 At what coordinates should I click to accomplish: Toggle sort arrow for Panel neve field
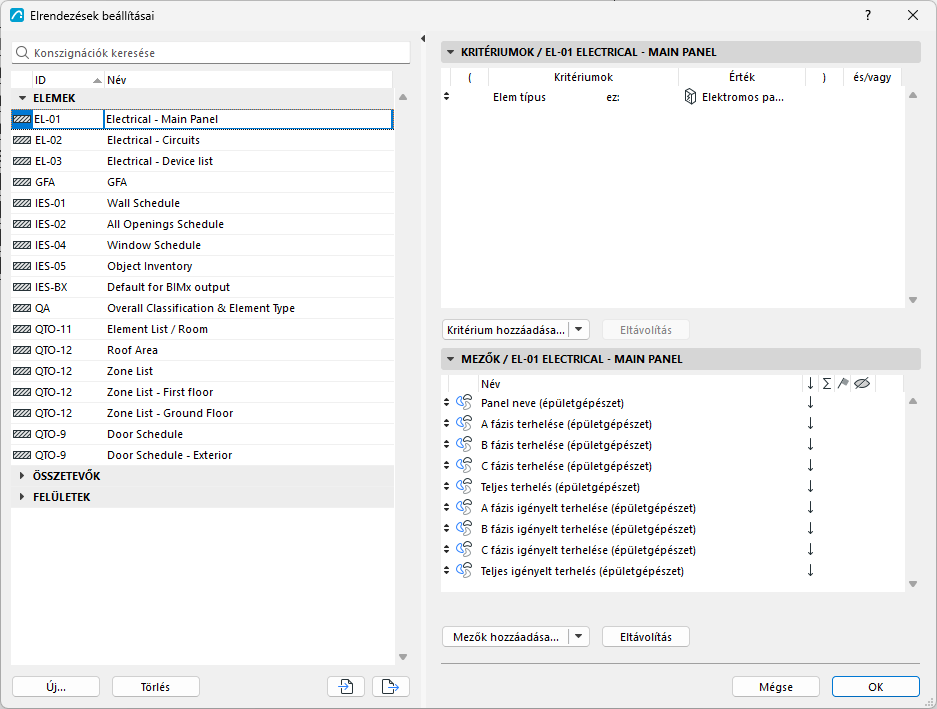[x=810, y=402]
